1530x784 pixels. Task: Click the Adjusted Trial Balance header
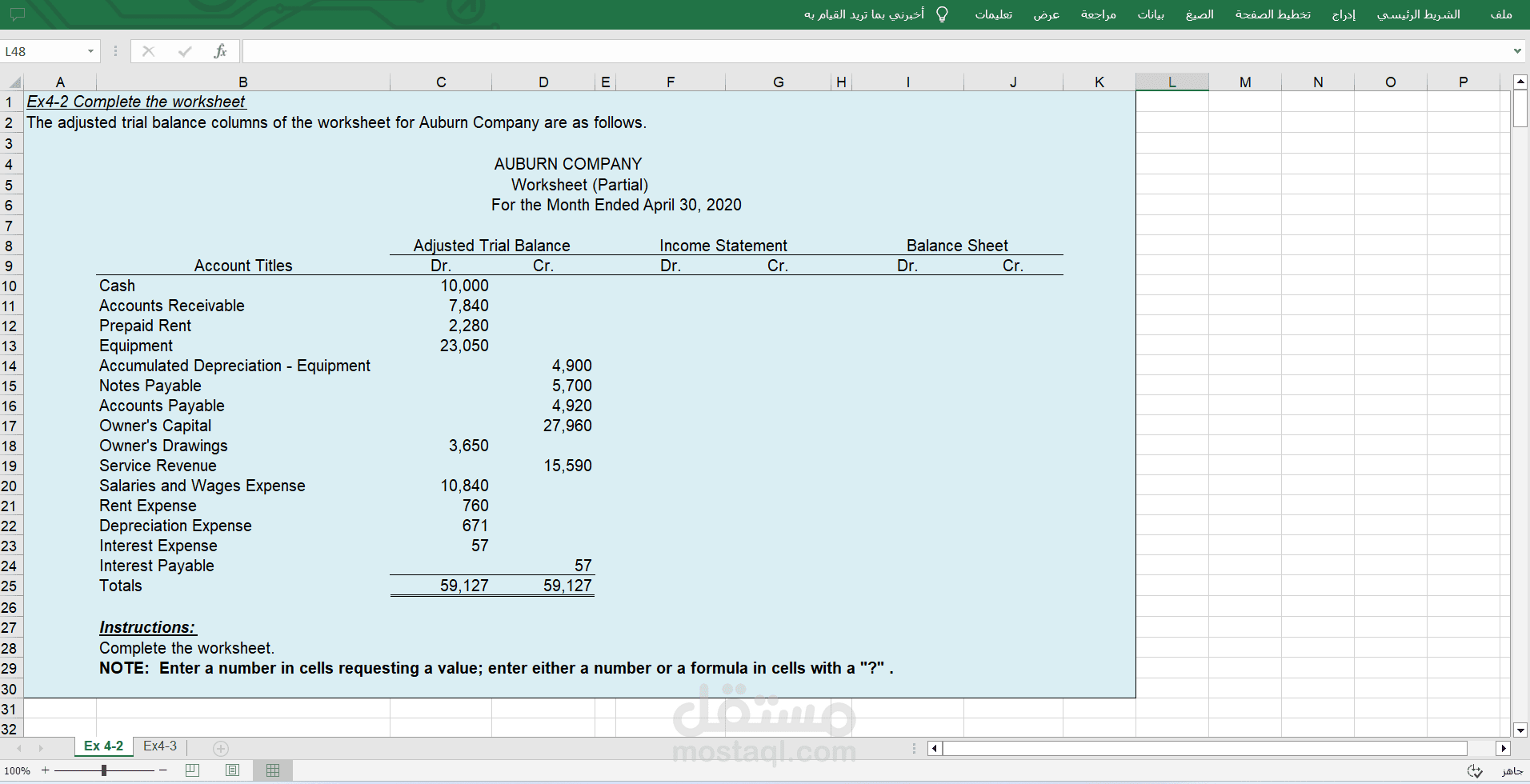coord(491,246)
